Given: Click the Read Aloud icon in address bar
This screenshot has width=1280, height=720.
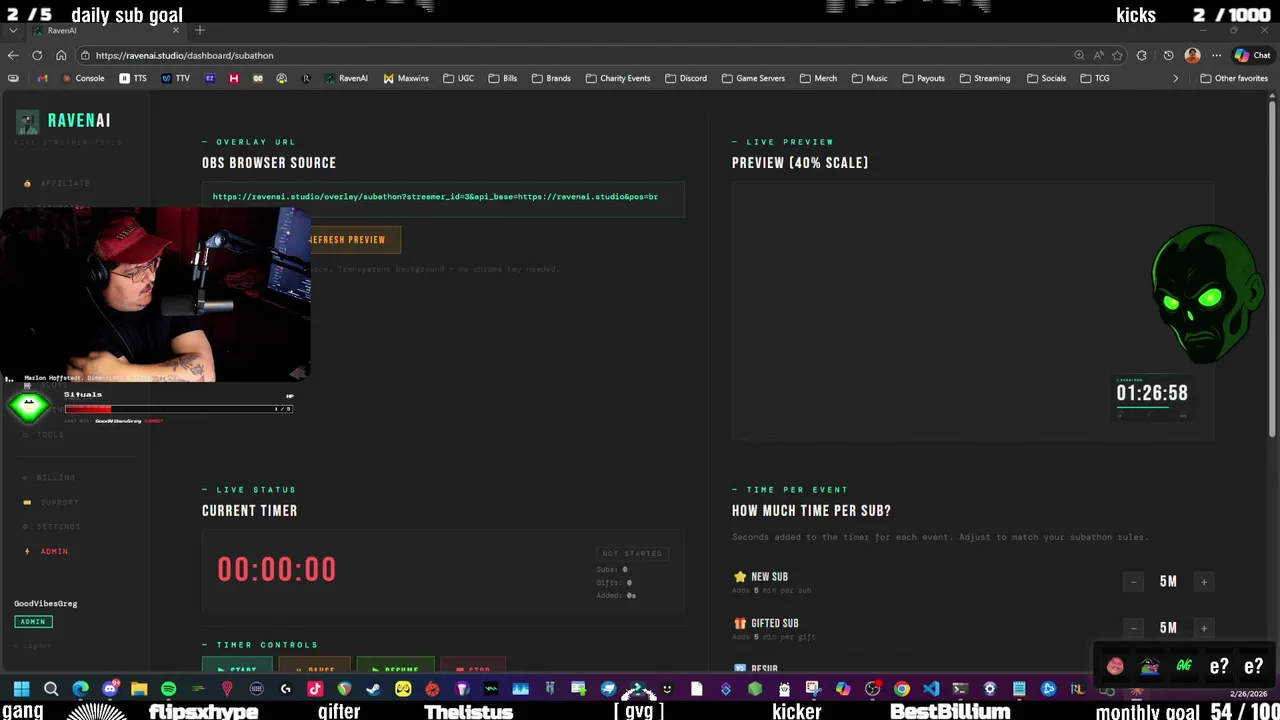Looking at the screenshot, I should [1098, 55].
